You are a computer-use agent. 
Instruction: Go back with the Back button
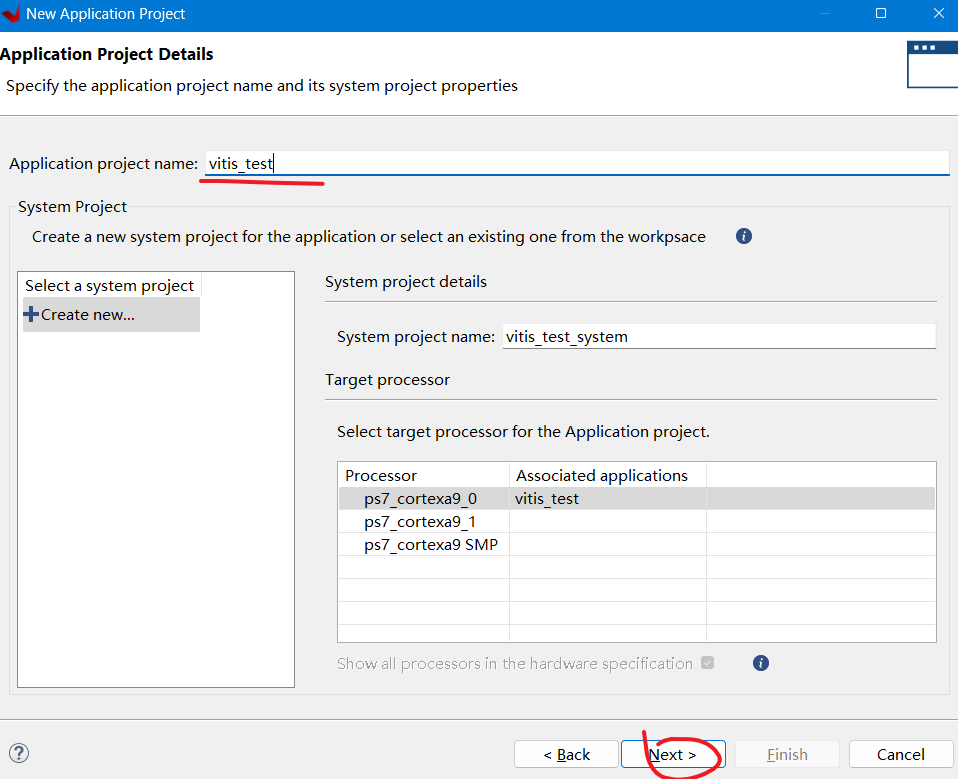click(x=566, y=754)
